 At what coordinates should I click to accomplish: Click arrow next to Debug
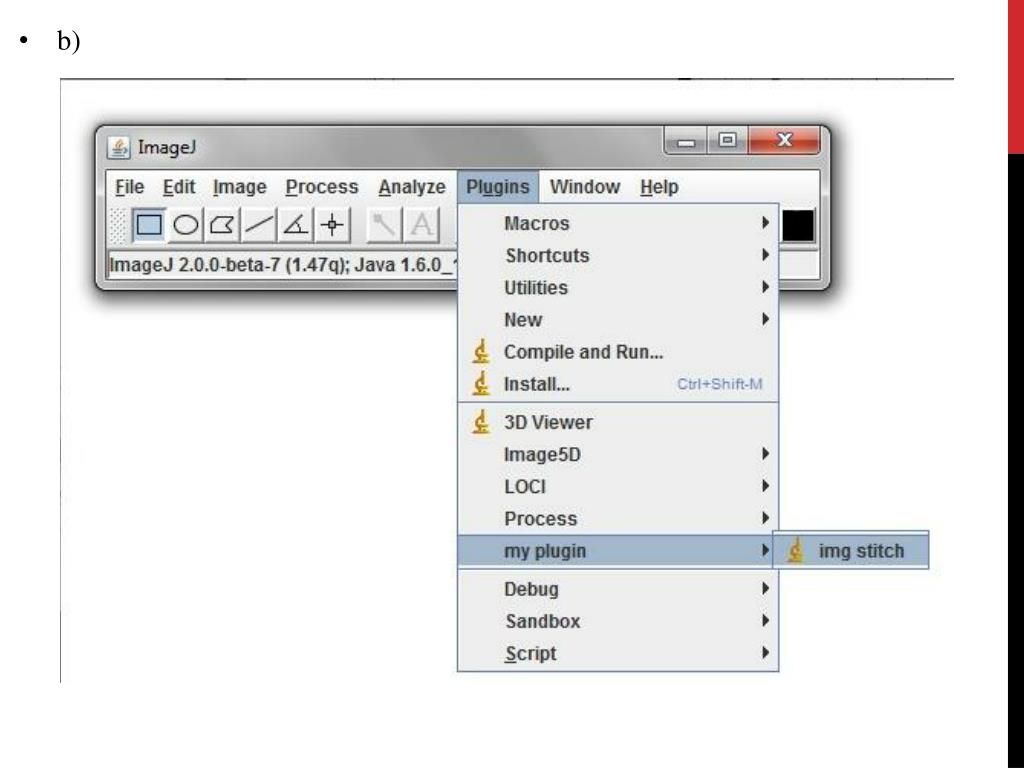click(765, 588)
